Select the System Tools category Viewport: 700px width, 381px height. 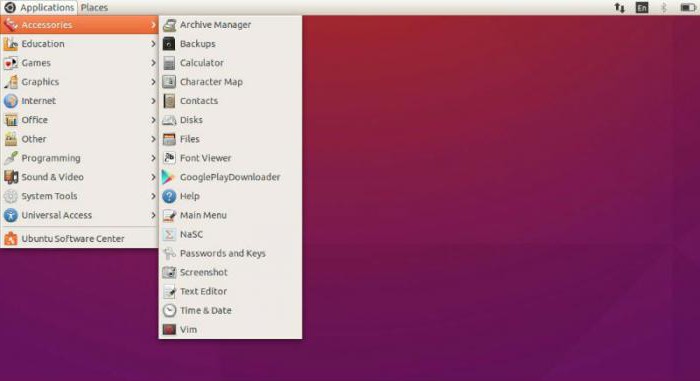pyautogui.click(x=79, y=196)
